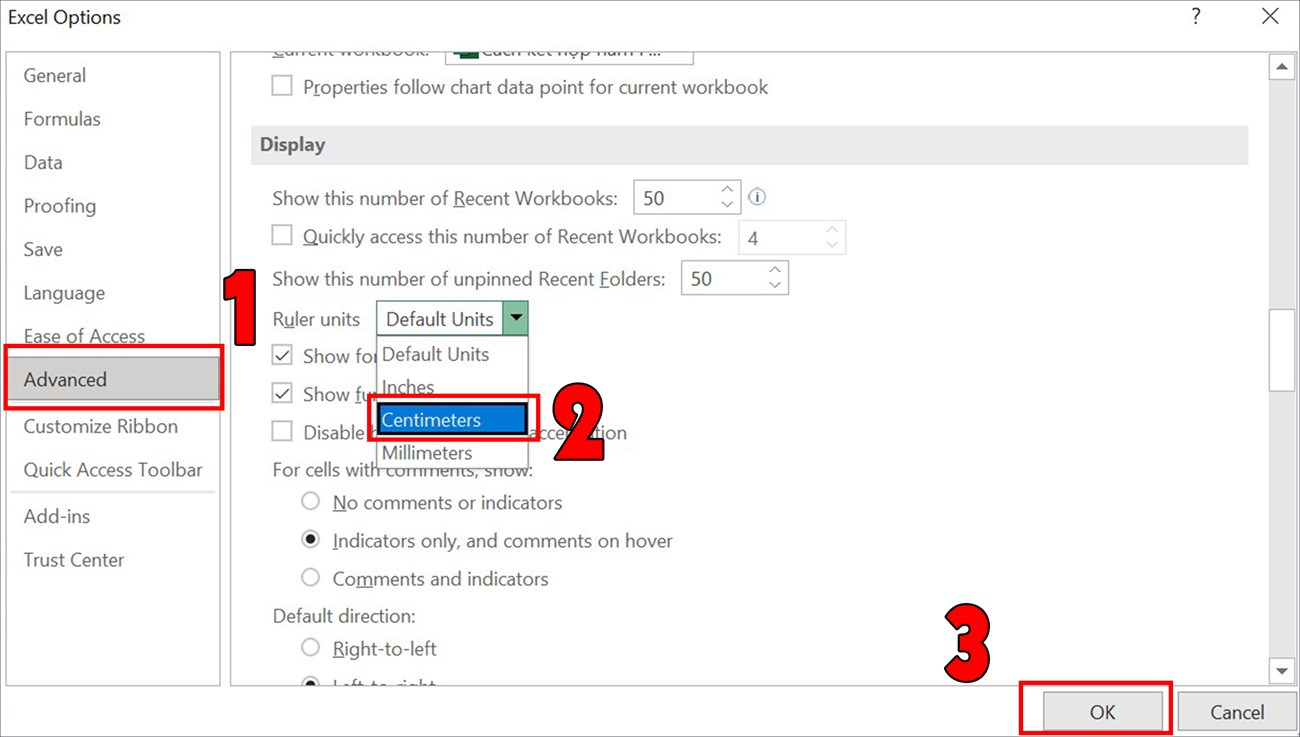Open the Proofing options page
The width and height of the screenshot is (1300, 737).
(x=59, y=205)
